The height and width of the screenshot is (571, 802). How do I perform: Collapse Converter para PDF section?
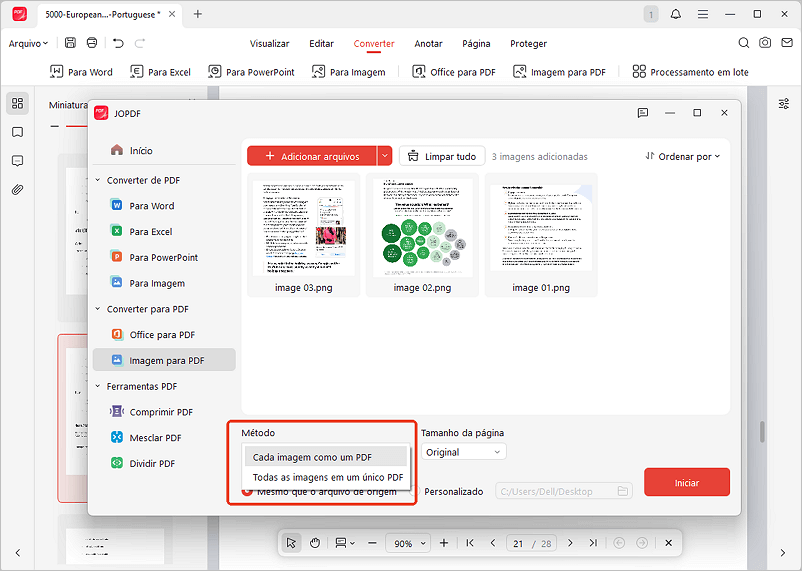point(98,309)
